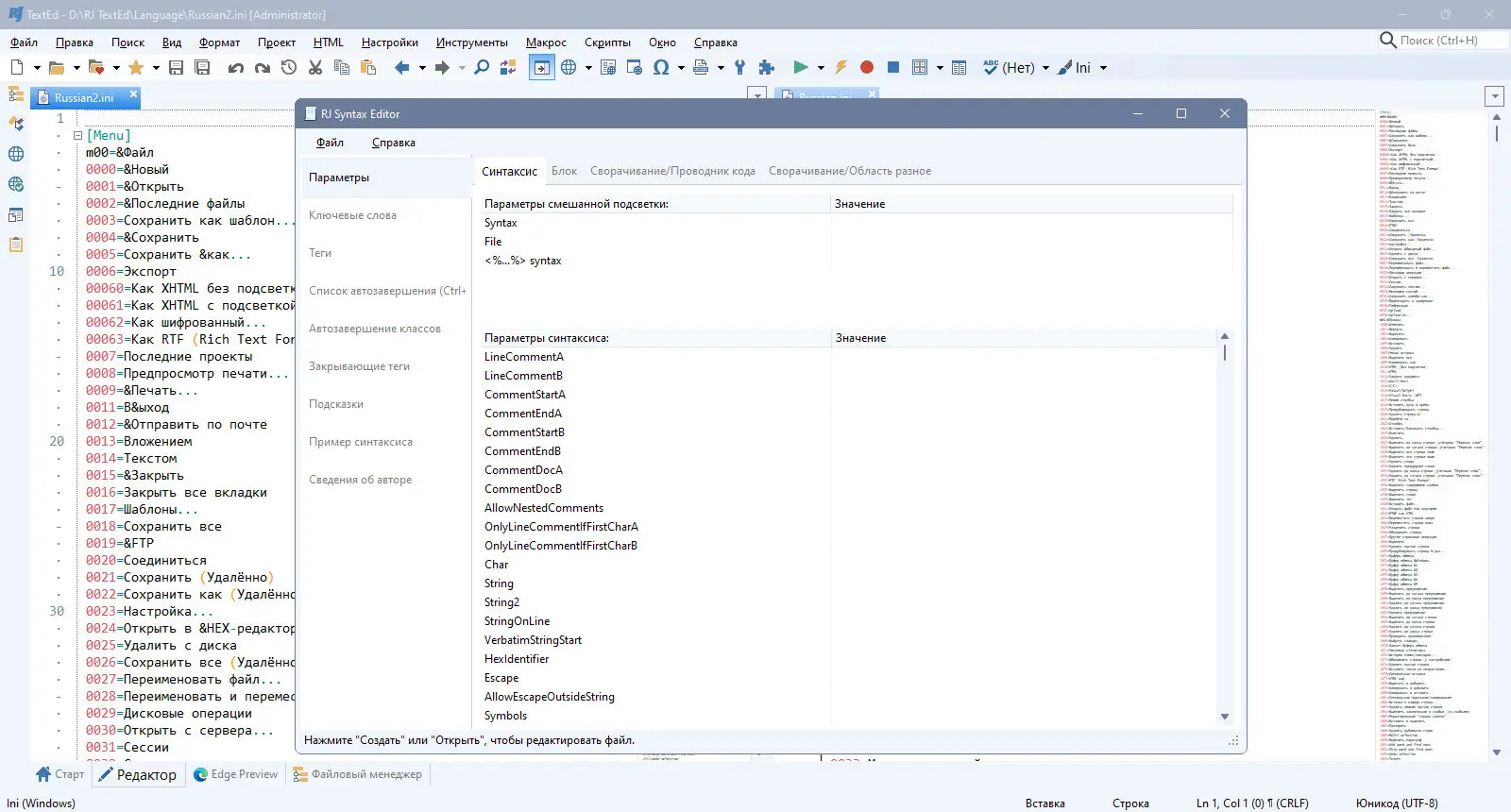Run with the green play icon
Image resolution: width=1511 pixels, height=812 pixels.
point(801,67)
